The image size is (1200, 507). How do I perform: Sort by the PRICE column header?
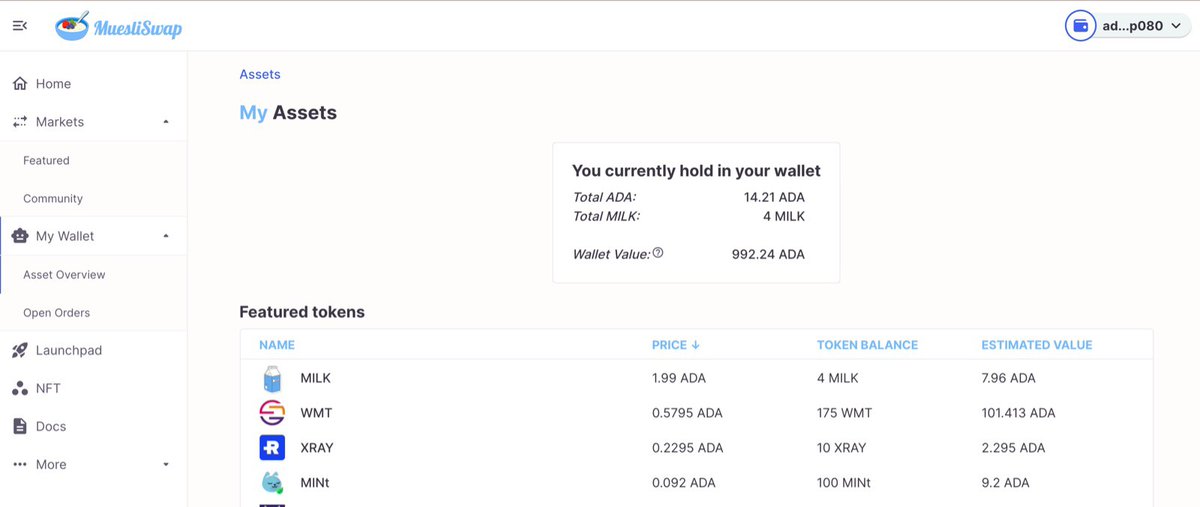pos(676,345)
